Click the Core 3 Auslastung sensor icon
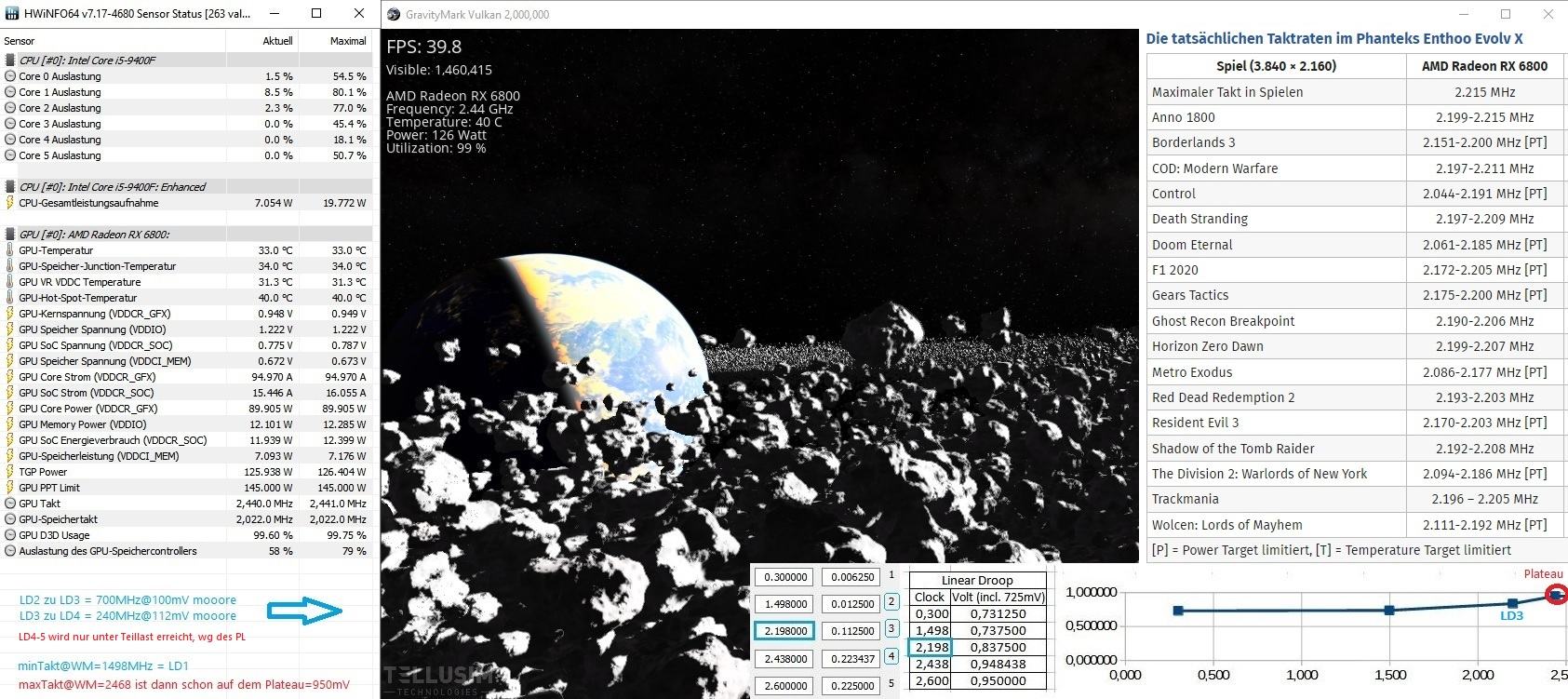This screenshot has height=699, width=1568. (x=10, y=124)
